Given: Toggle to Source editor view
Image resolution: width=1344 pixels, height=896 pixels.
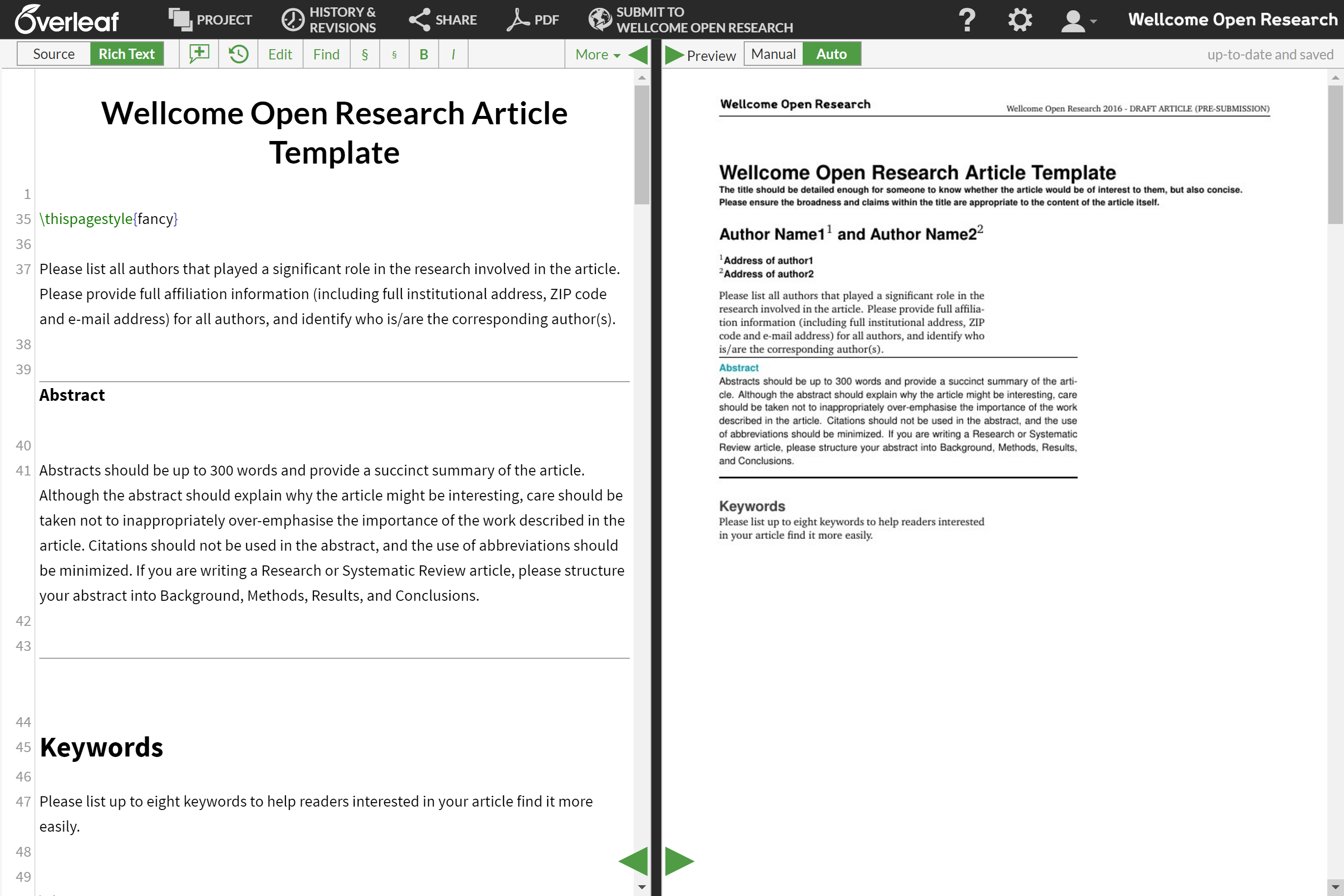Looking at the screenshot, I should point(53,54).
